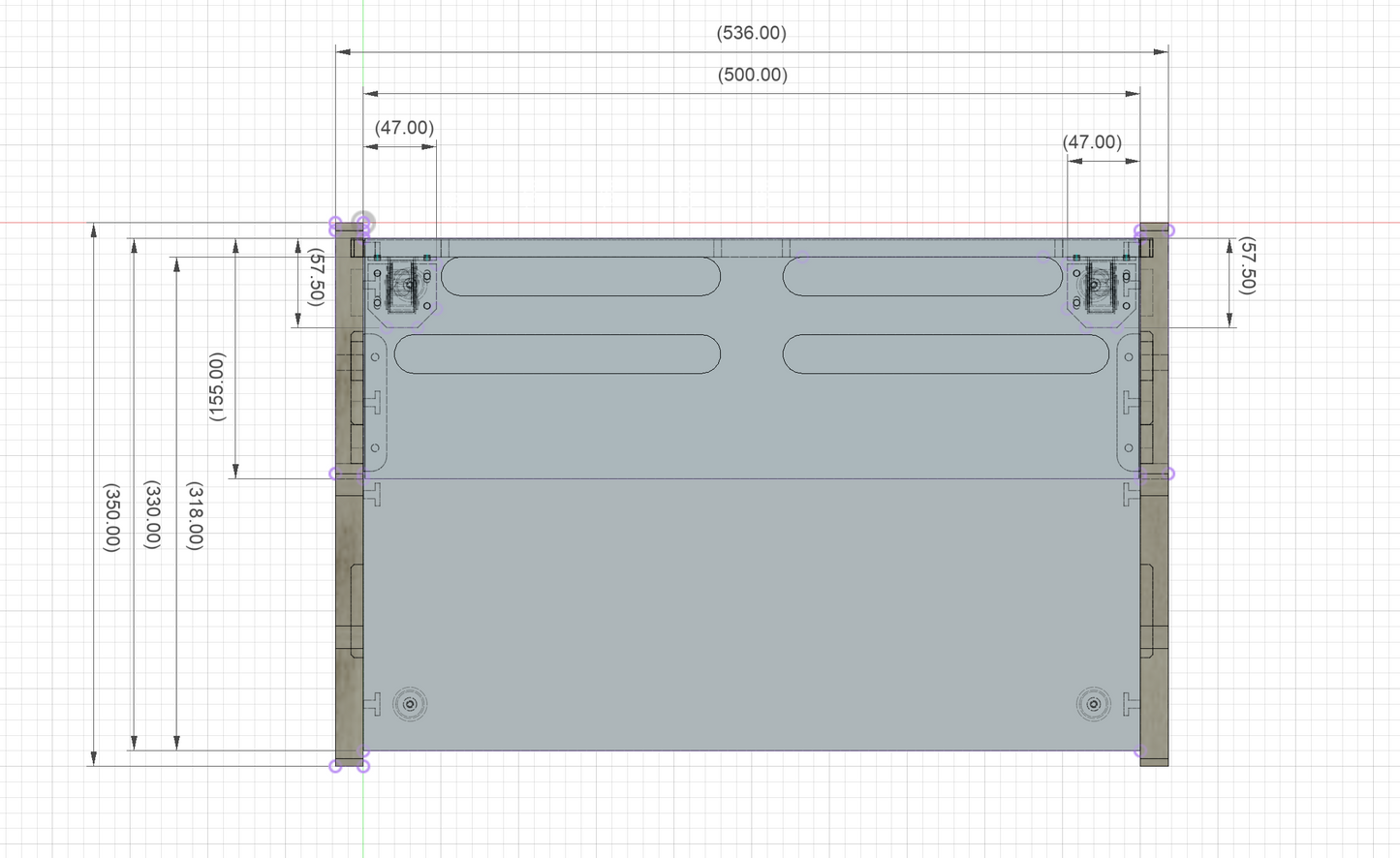Click the lower-right circular fastener

click(1093, 706)
